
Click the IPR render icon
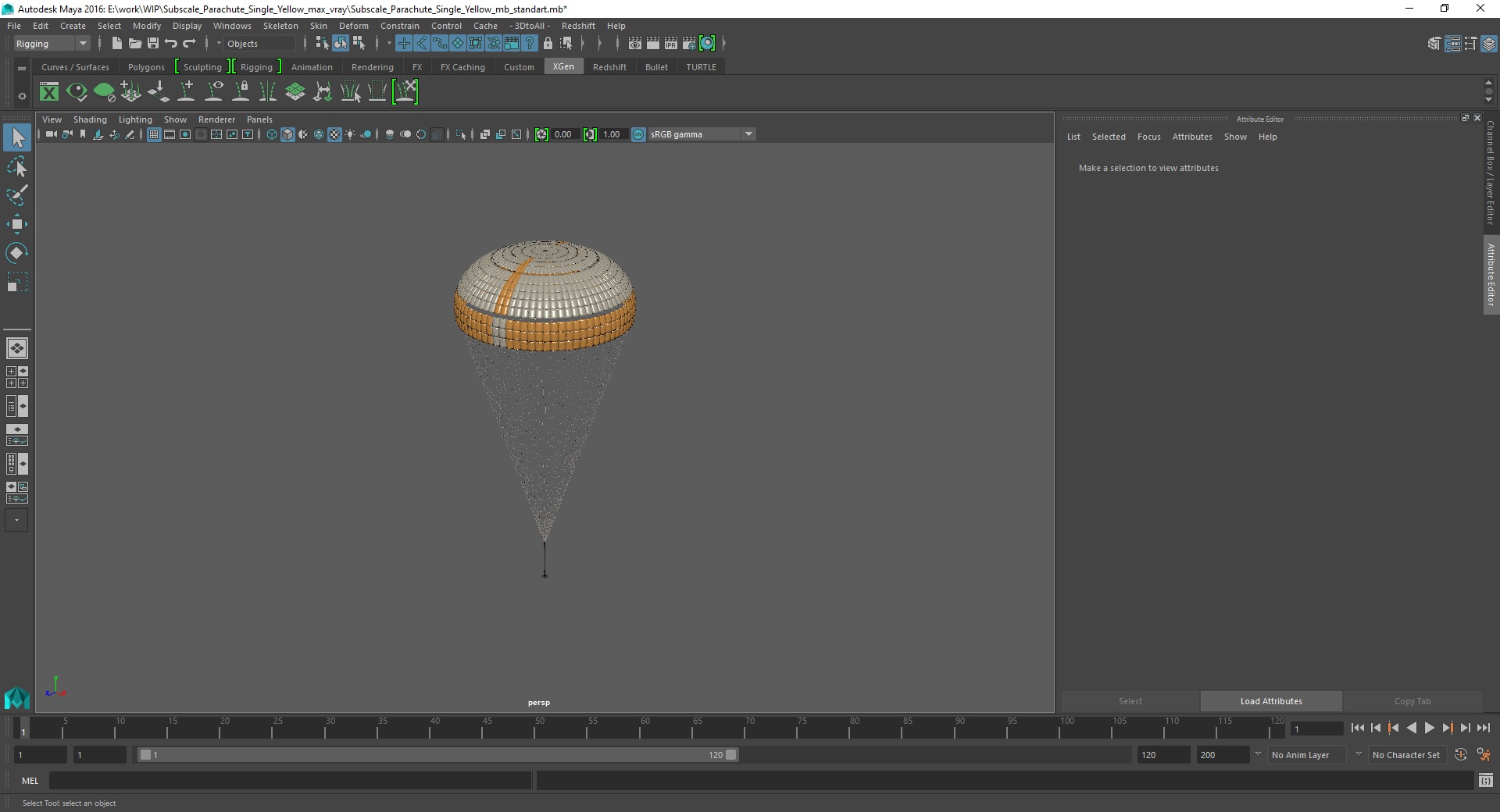pos(671,44)
